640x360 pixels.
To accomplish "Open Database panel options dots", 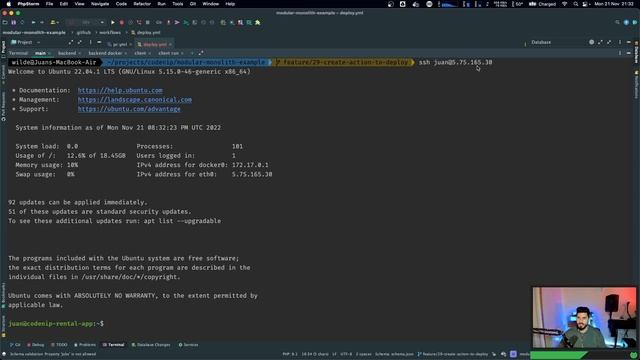I will [620, 42].
